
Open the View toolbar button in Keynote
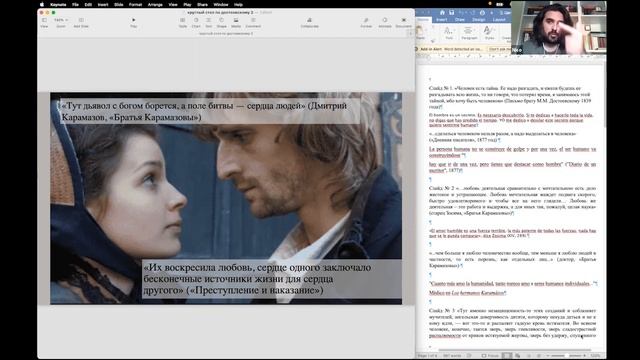click(44, 22)
